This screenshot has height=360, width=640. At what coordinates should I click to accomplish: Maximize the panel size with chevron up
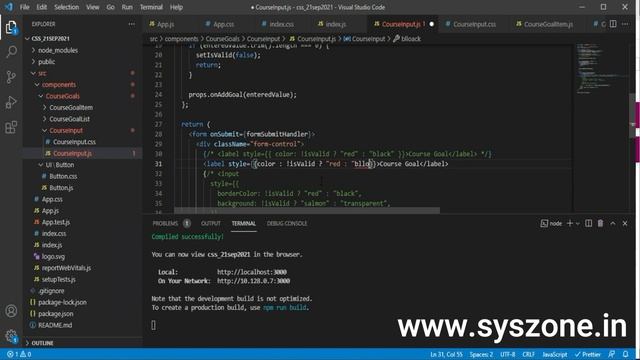click(613, 223)
